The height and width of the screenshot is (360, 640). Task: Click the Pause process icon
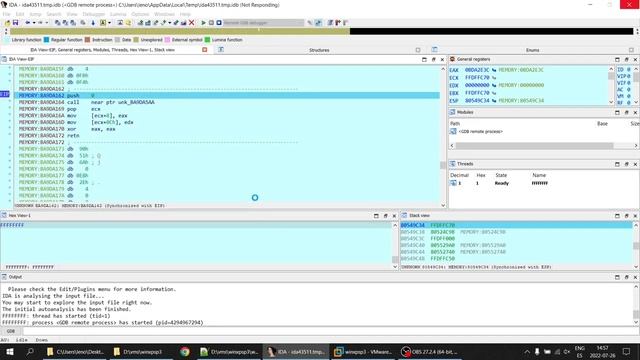pos(211,23)
